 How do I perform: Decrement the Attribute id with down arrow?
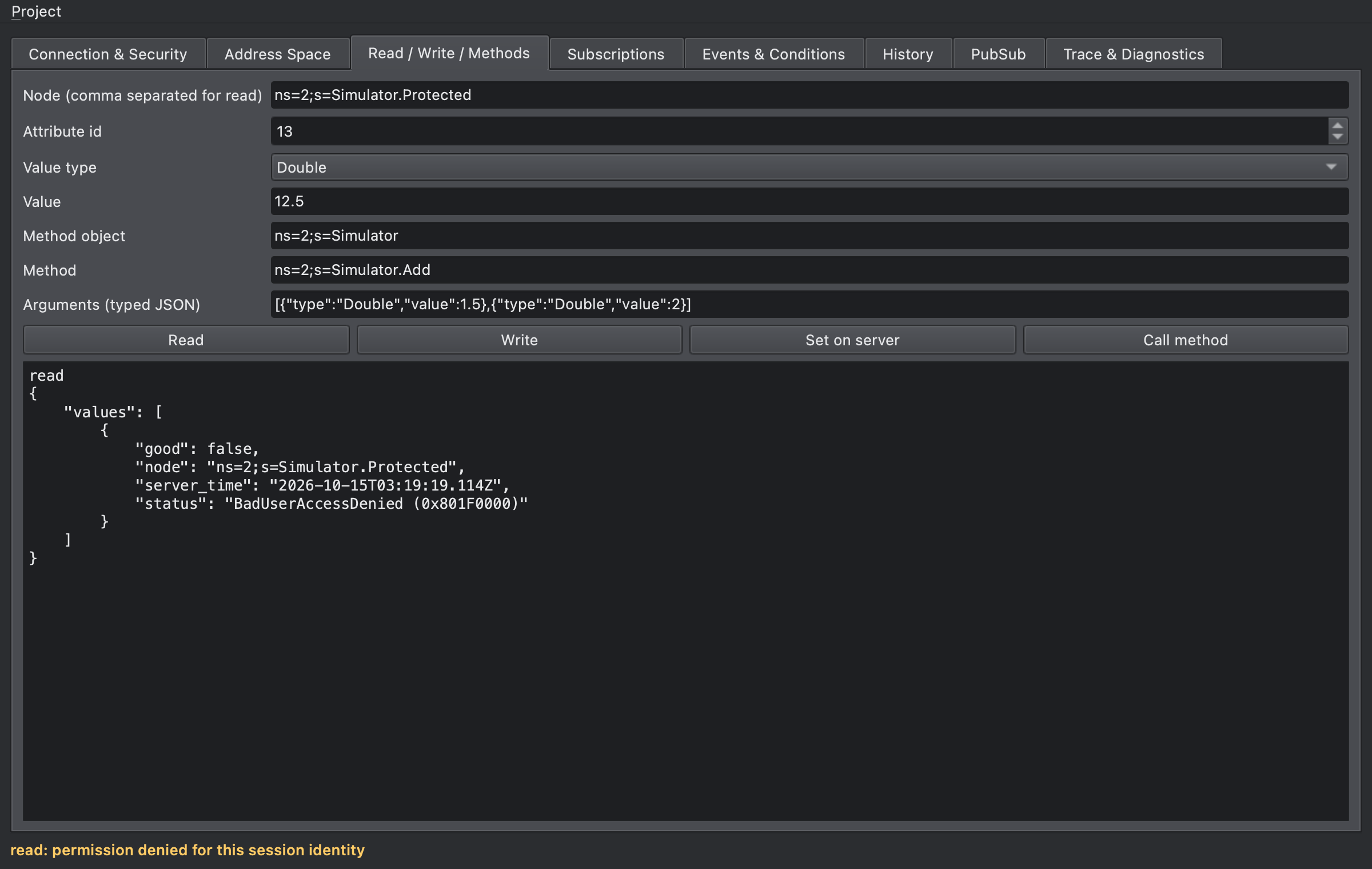coord(1338,138)
